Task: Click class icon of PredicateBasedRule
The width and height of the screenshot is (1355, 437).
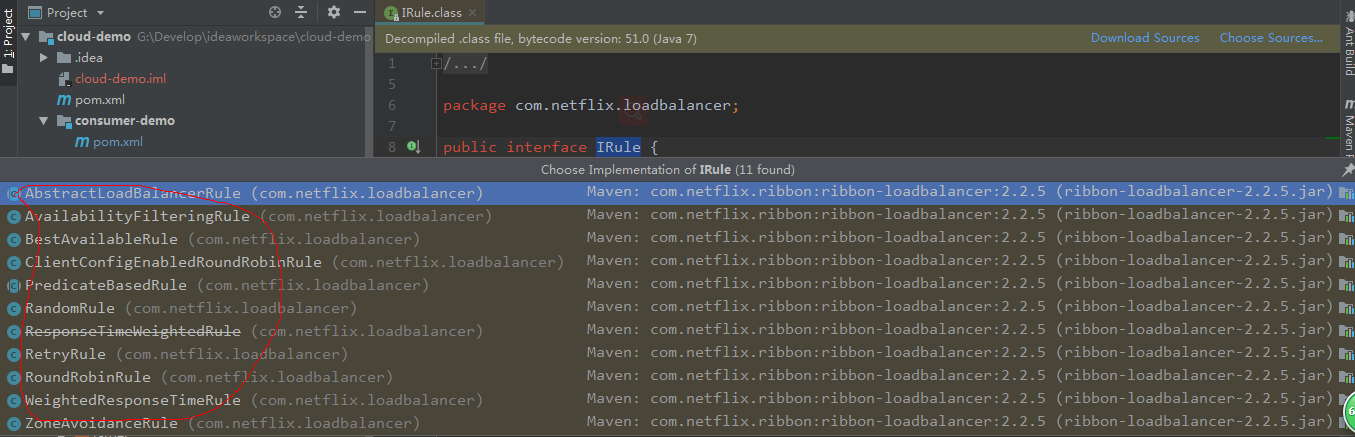Action: coord(14,285)
